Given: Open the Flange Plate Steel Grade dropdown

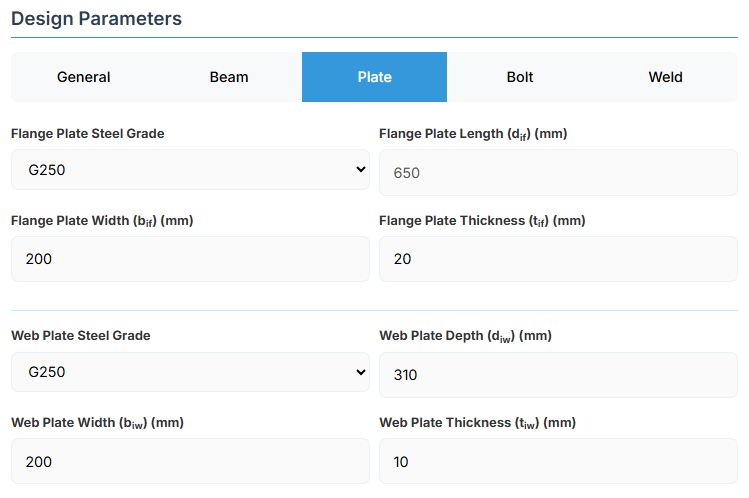Looking at the screenshot, I should pos(190,170).
